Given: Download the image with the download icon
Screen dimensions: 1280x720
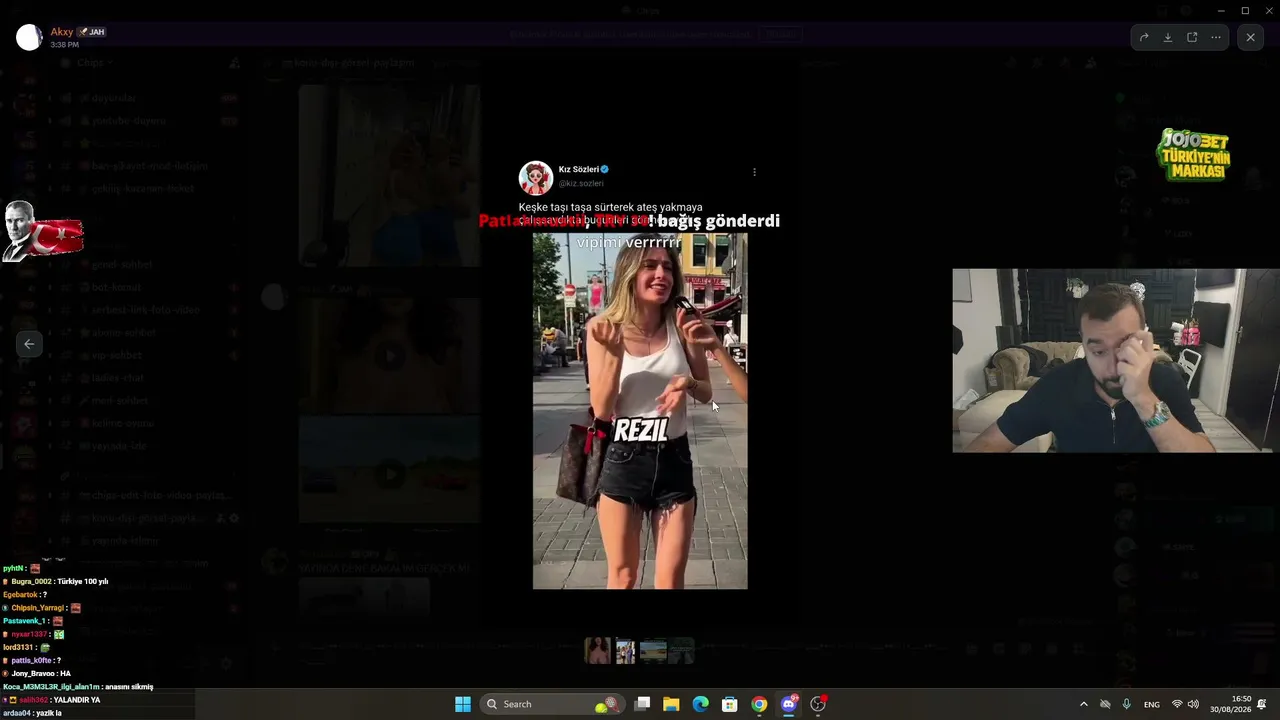Looking at the screenshot, I should click(x=1168, y=37).
